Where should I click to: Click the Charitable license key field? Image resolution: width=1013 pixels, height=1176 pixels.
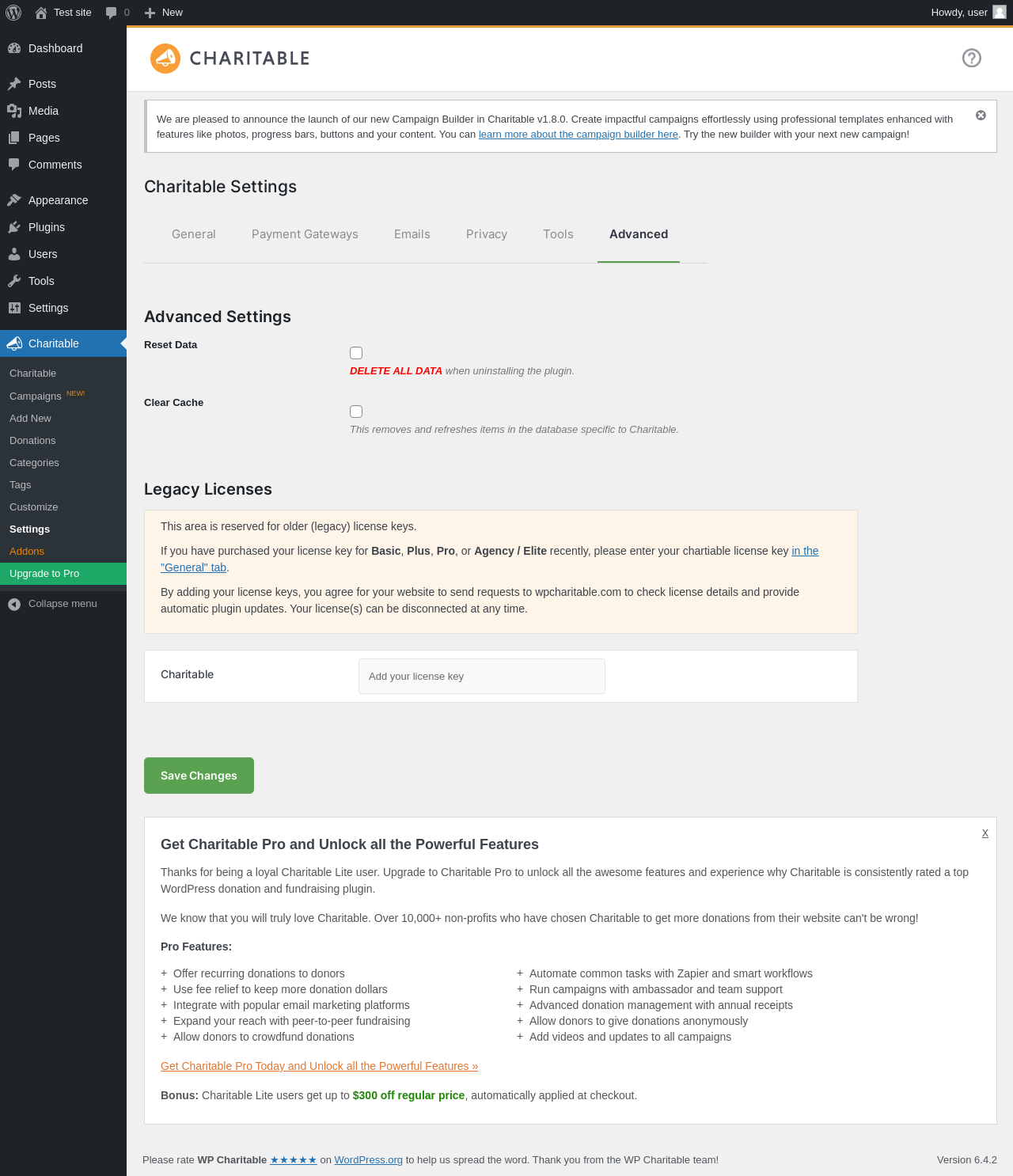click(482, 677)
